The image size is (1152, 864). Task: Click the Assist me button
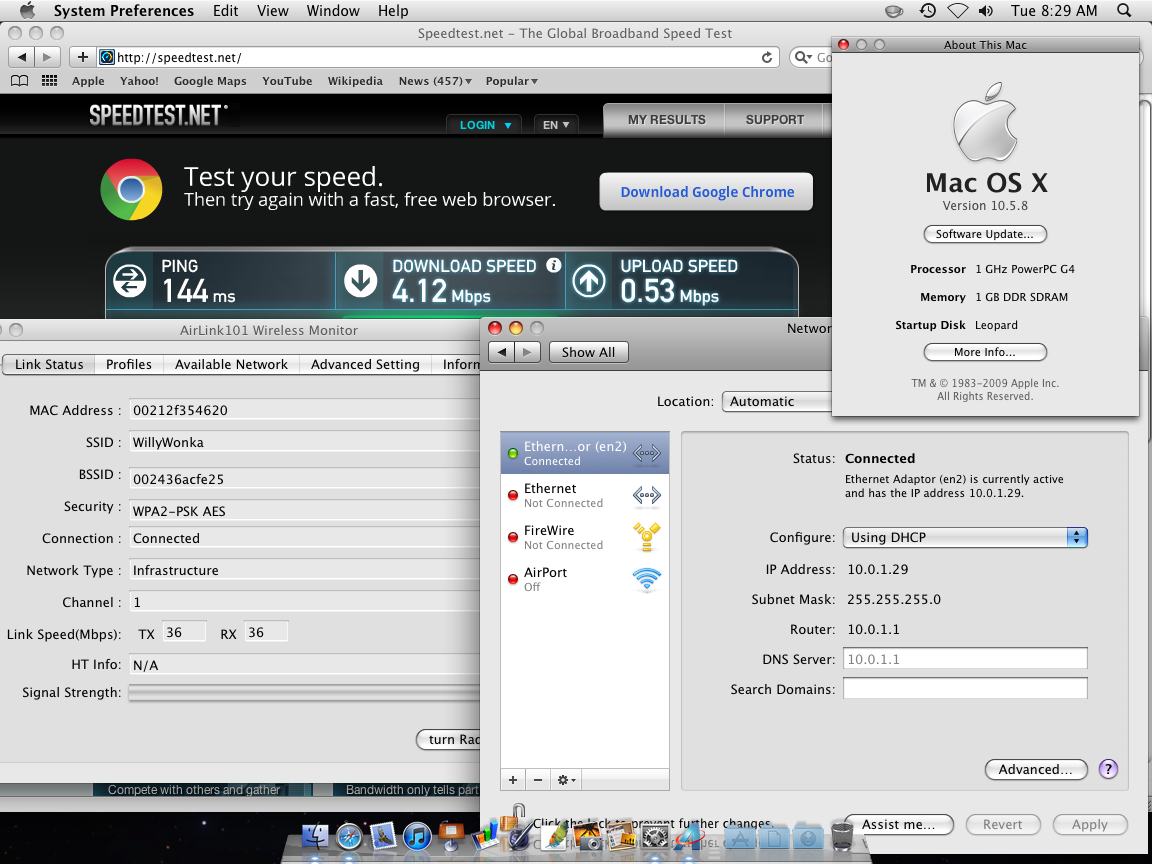coord(899,824)
